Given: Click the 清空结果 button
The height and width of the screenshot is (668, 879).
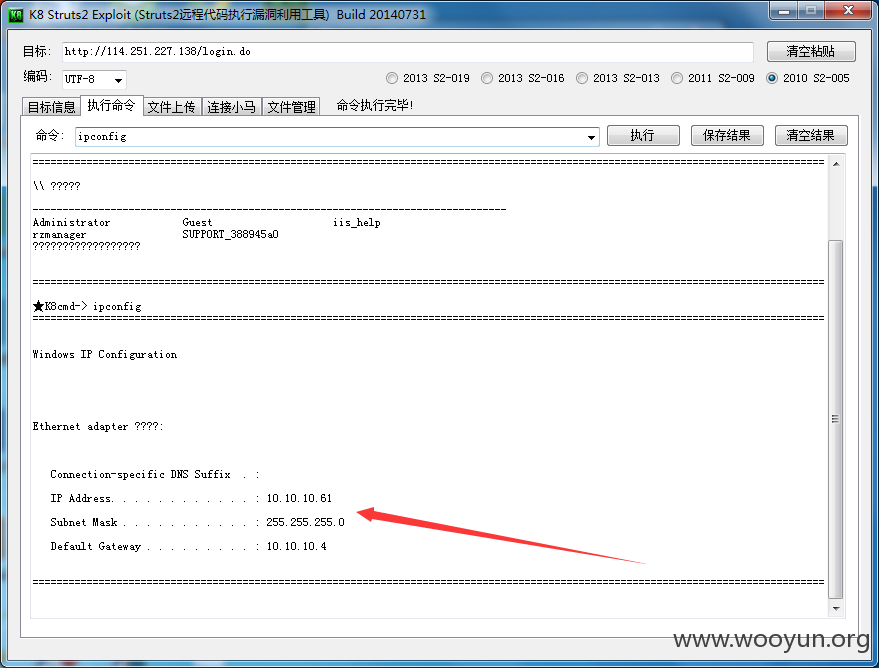Looking at the screenshot, I should 811,135.
